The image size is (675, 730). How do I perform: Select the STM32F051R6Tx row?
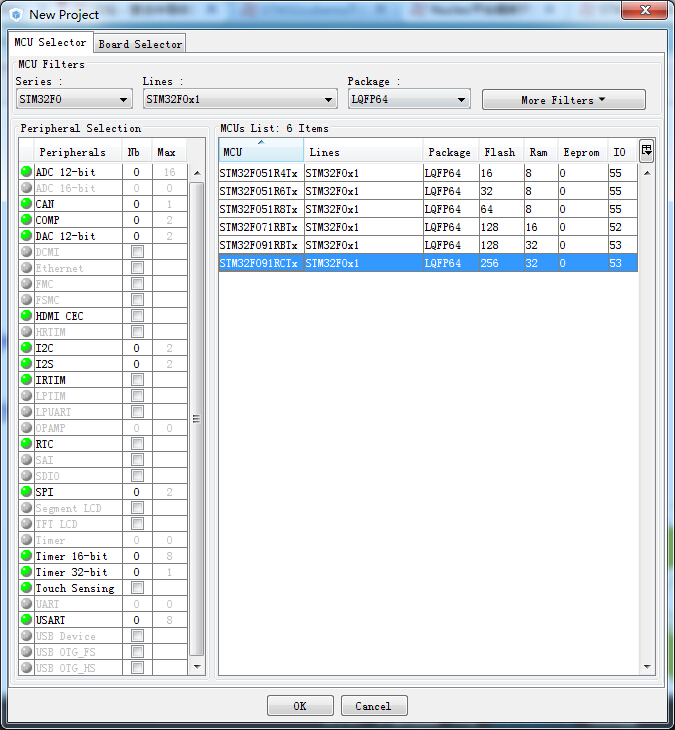pos(428,191)
